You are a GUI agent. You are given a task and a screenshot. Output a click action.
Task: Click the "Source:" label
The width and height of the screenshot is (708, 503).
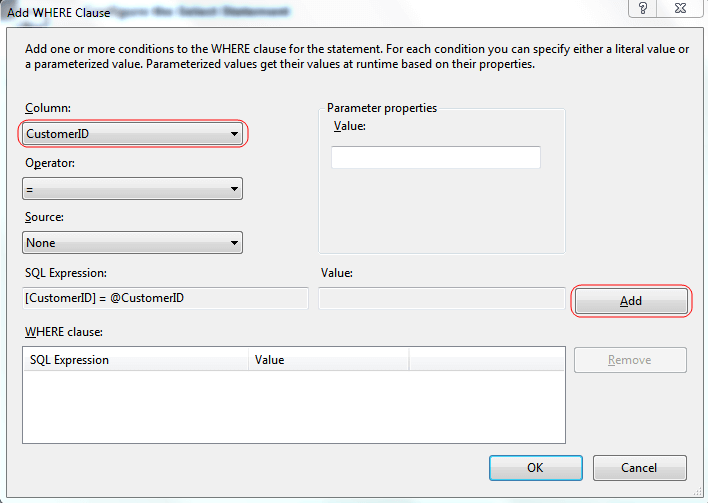click(x=45, y=216)
